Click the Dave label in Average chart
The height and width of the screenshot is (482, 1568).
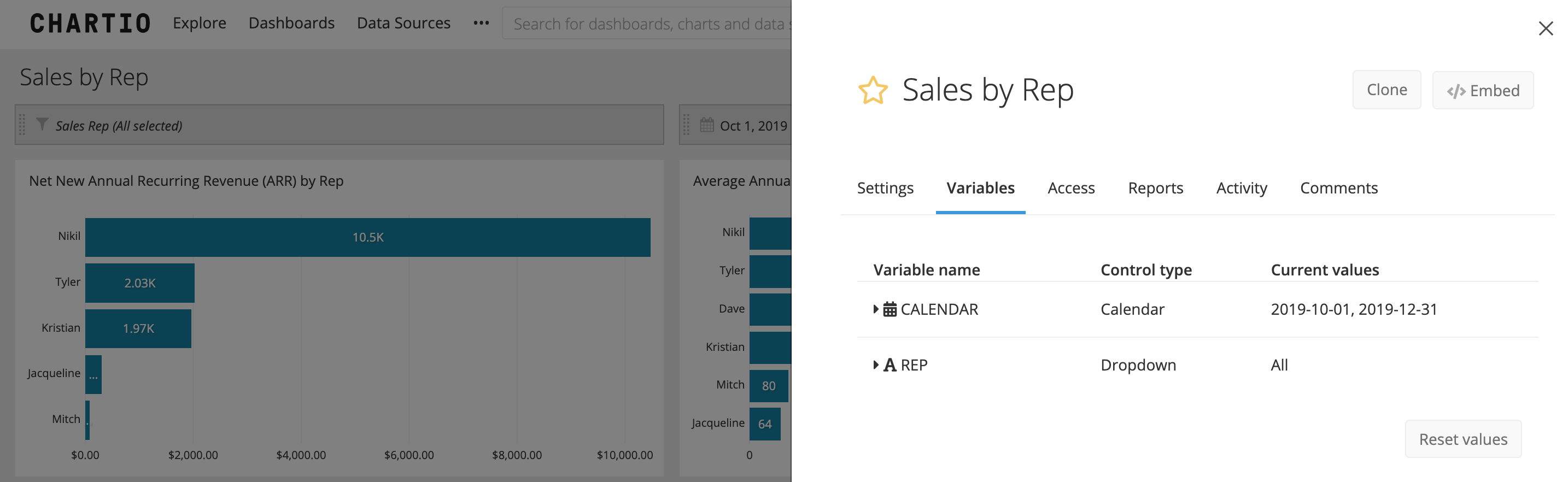coord(731,309)
